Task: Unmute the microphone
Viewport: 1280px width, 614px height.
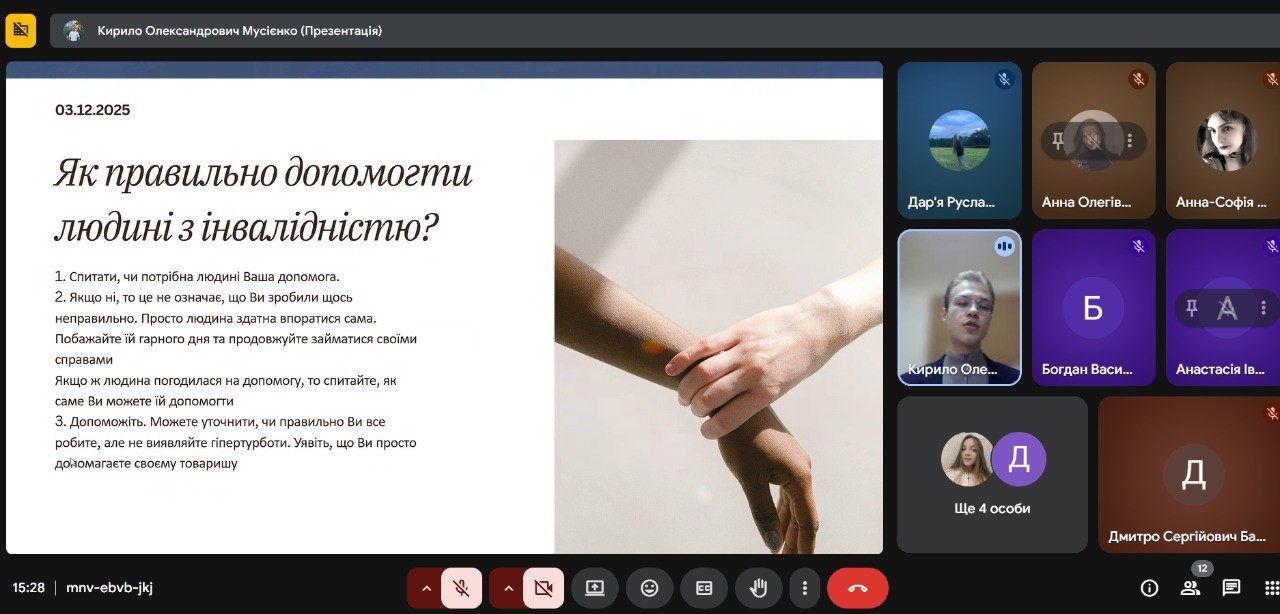Action: pyautogui.click(x=461, y=588)
